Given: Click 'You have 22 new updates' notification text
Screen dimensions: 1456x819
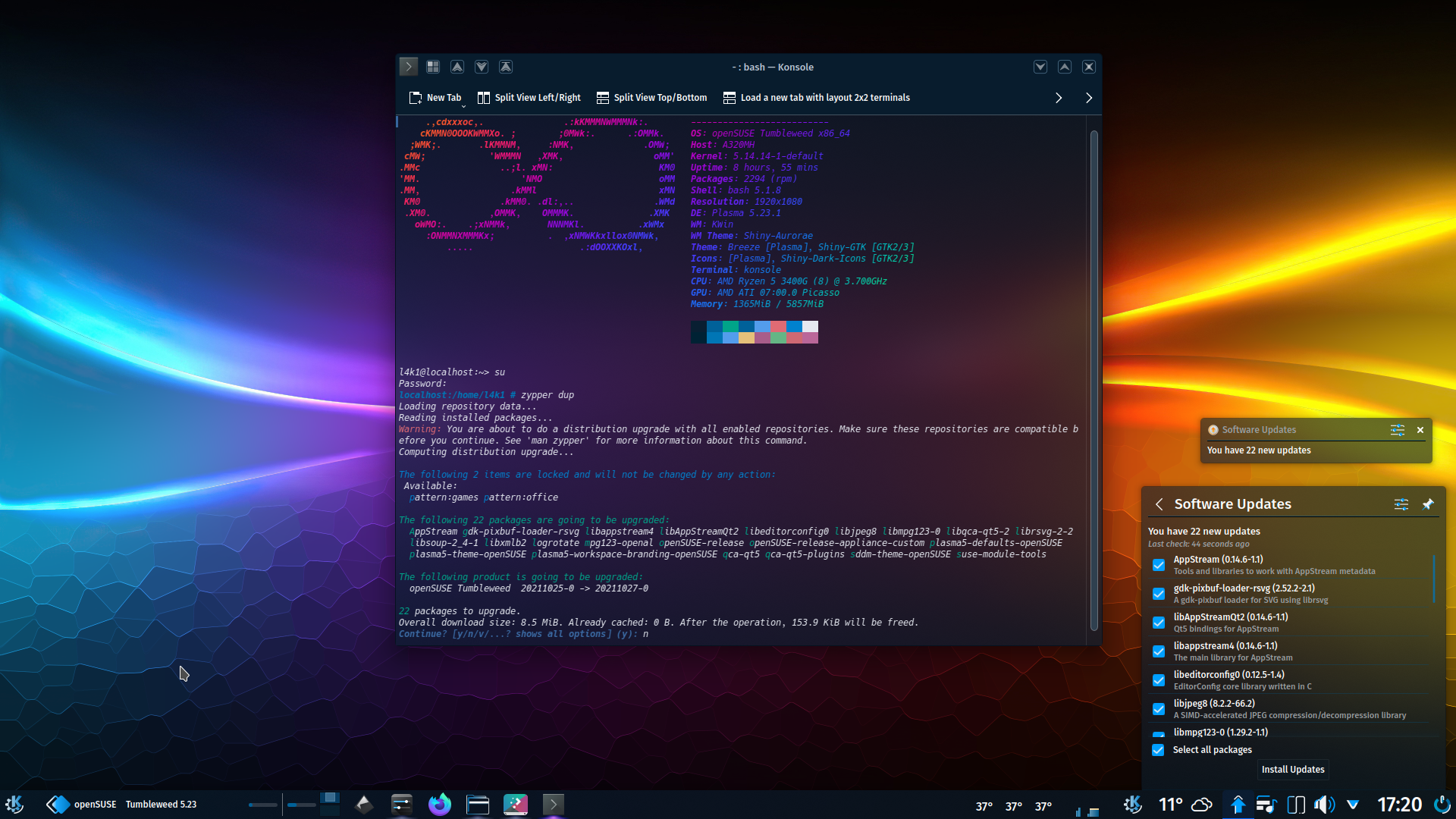Looking at the screenshot, I should click(x=1259, y=450).
